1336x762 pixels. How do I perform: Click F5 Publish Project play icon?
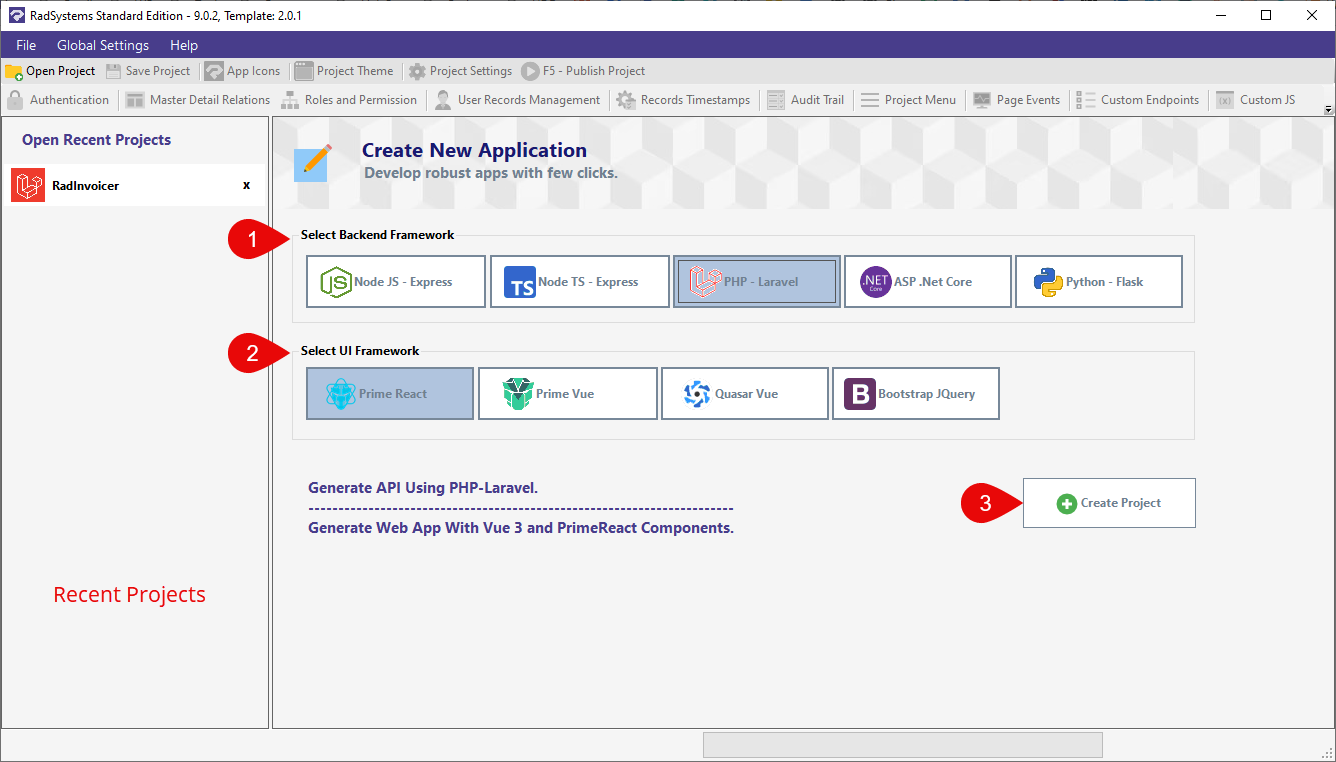pos(530,71)
